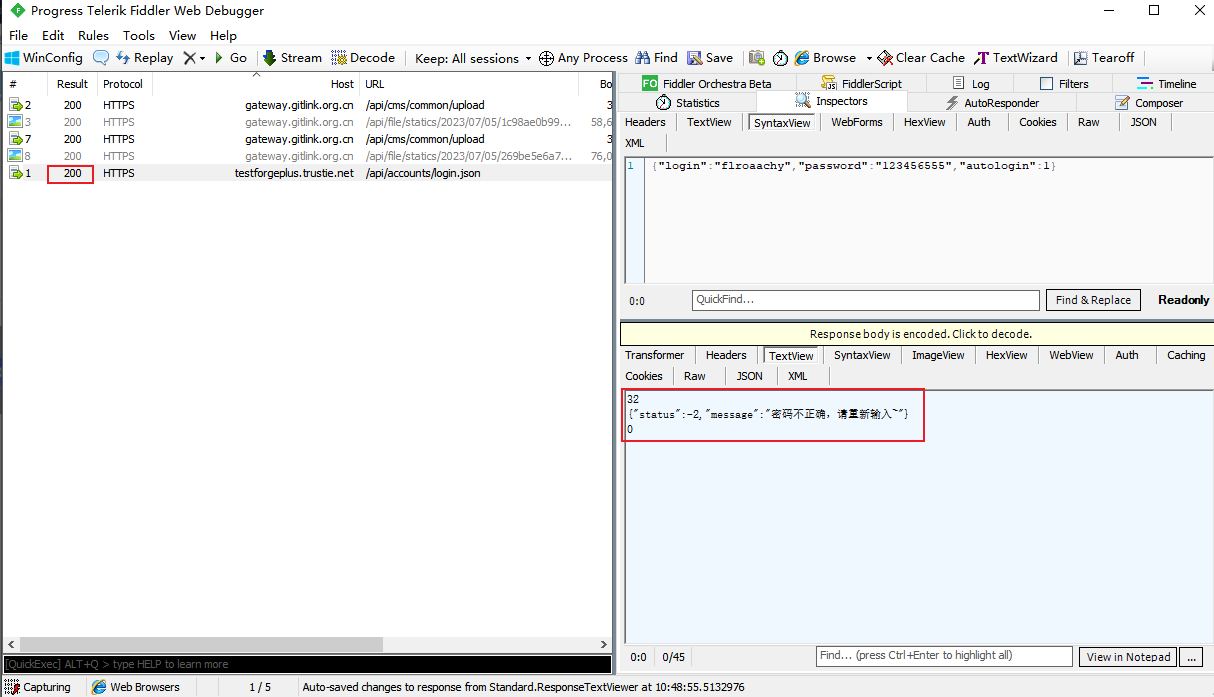
Task: Select session 1 login.json row
Action: [308, 173]
